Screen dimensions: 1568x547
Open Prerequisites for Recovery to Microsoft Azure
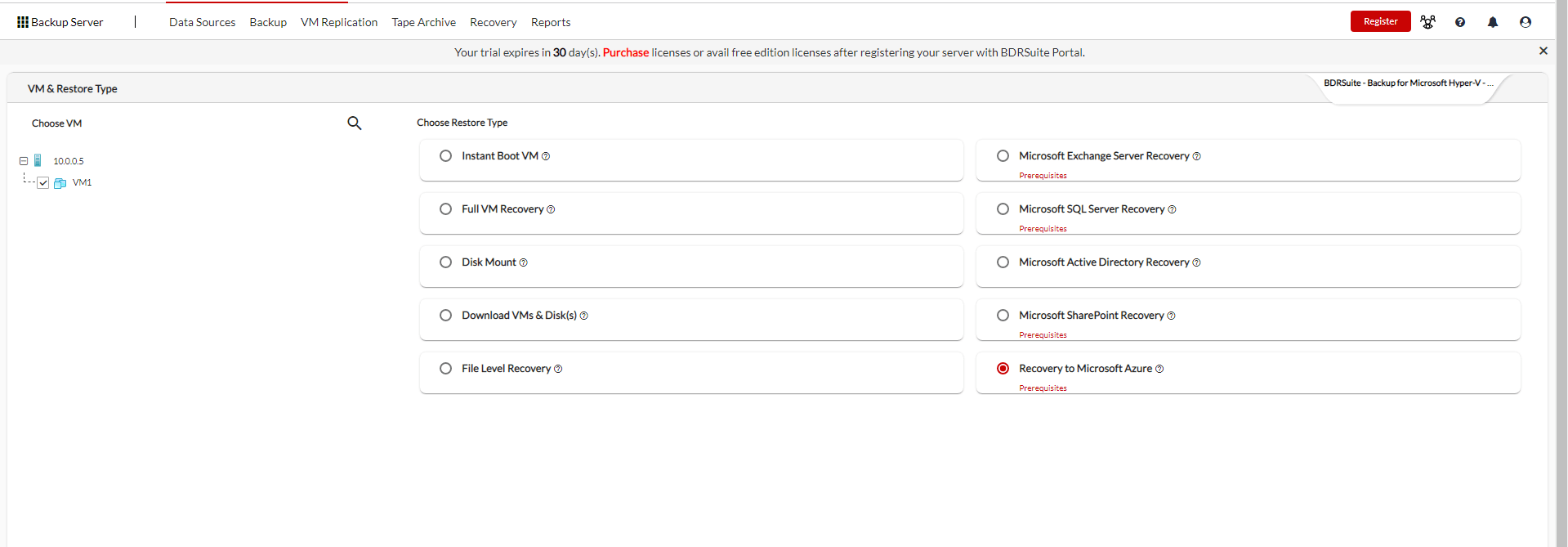(1043, 388)
